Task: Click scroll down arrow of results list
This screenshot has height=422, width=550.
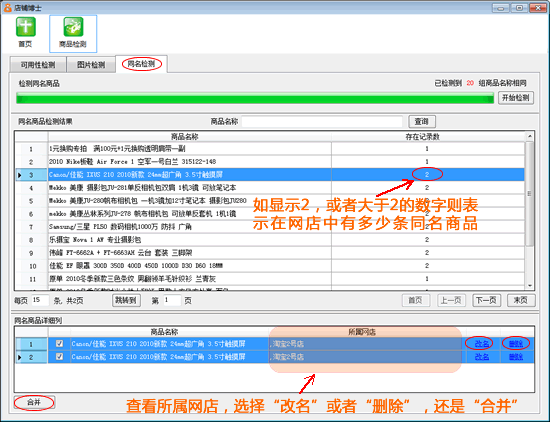Action: [530, 286]
